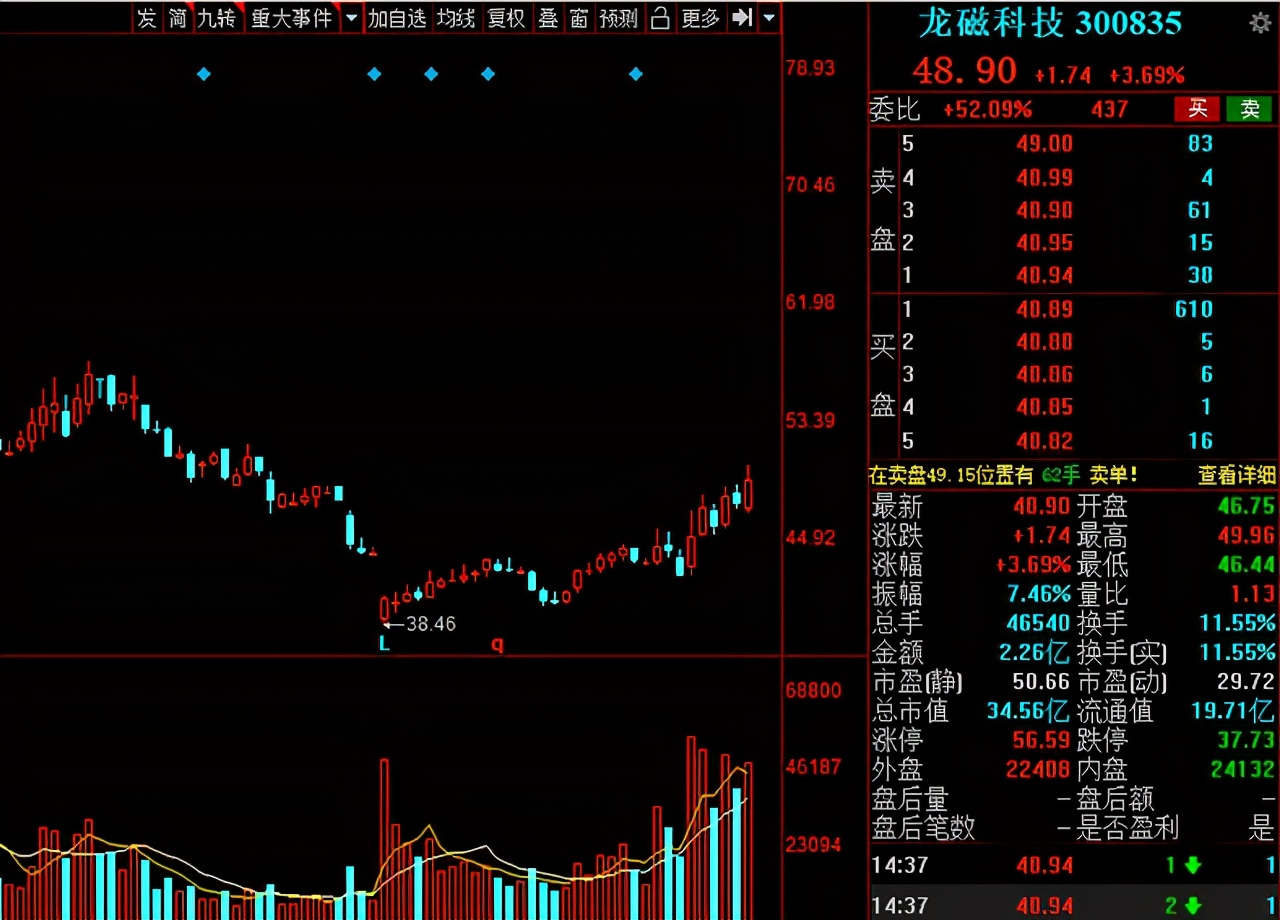This screenshot has width=1280, height=920.
Task: Open the 查看详细 link
Action: pos(1237,475)
